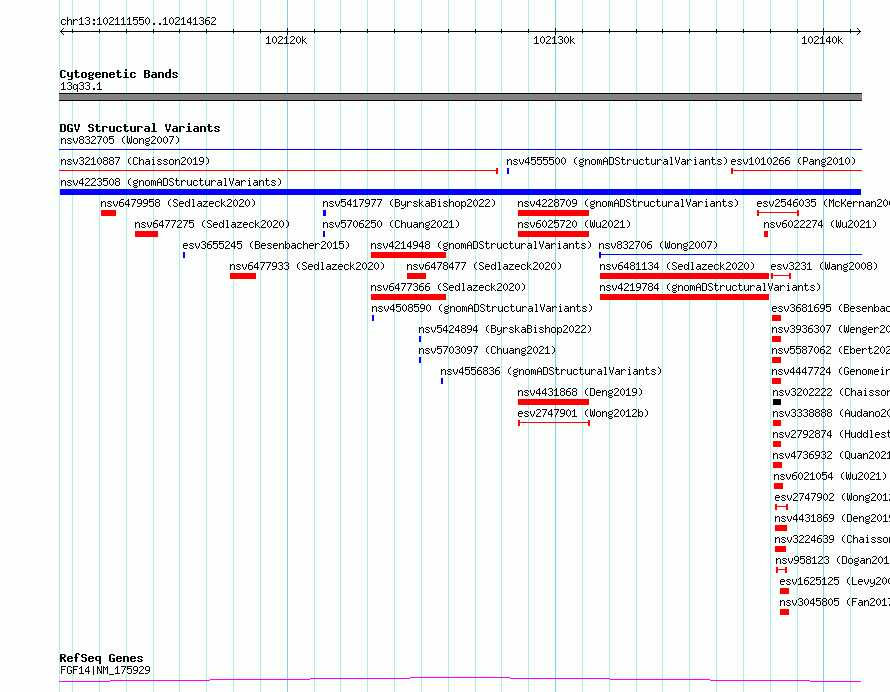Select the nsv6477366 (Sedlazeck2020) label

[x=448, y=287]
